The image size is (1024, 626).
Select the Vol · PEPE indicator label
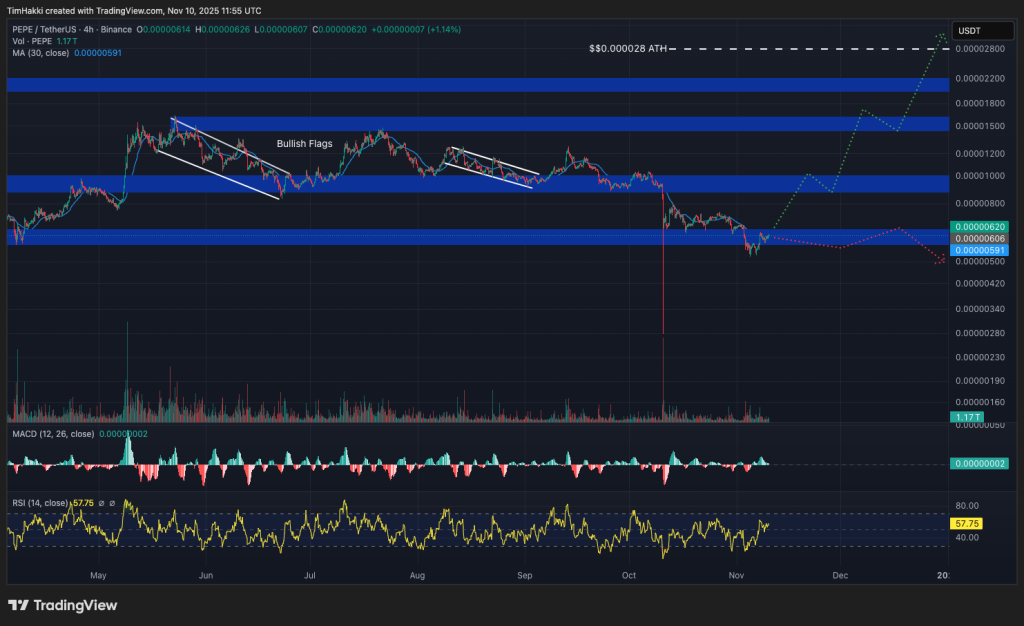pyautogui.click(x=32, y=41)
